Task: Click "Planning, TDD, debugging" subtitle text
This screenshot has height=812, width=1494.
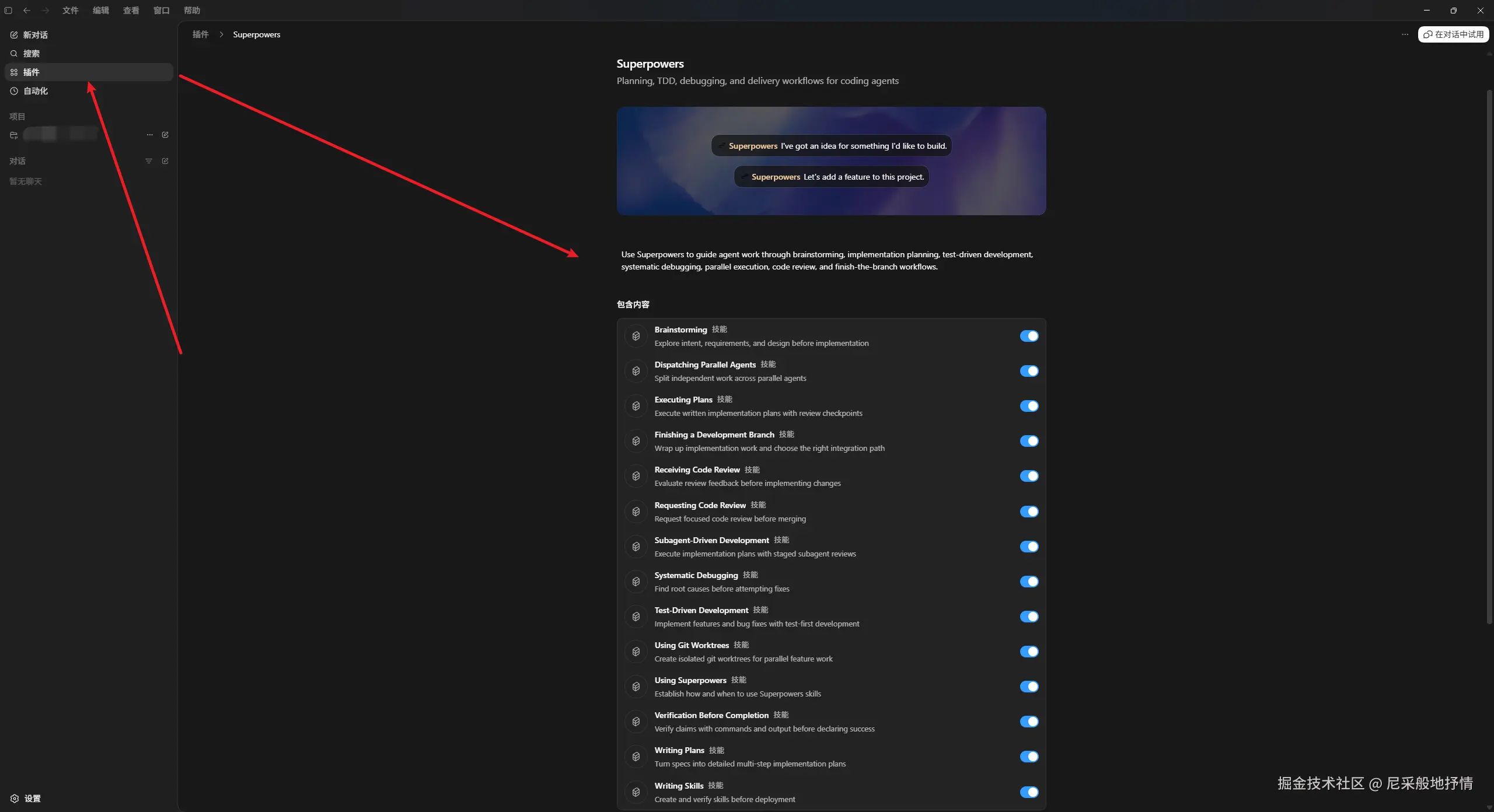Action: coord(758,80)
